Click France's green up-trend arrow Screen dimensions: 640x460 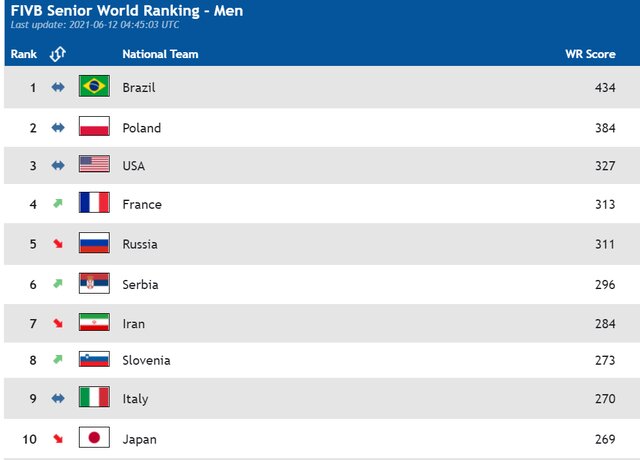pyautogui.click(x=58, y=203)
